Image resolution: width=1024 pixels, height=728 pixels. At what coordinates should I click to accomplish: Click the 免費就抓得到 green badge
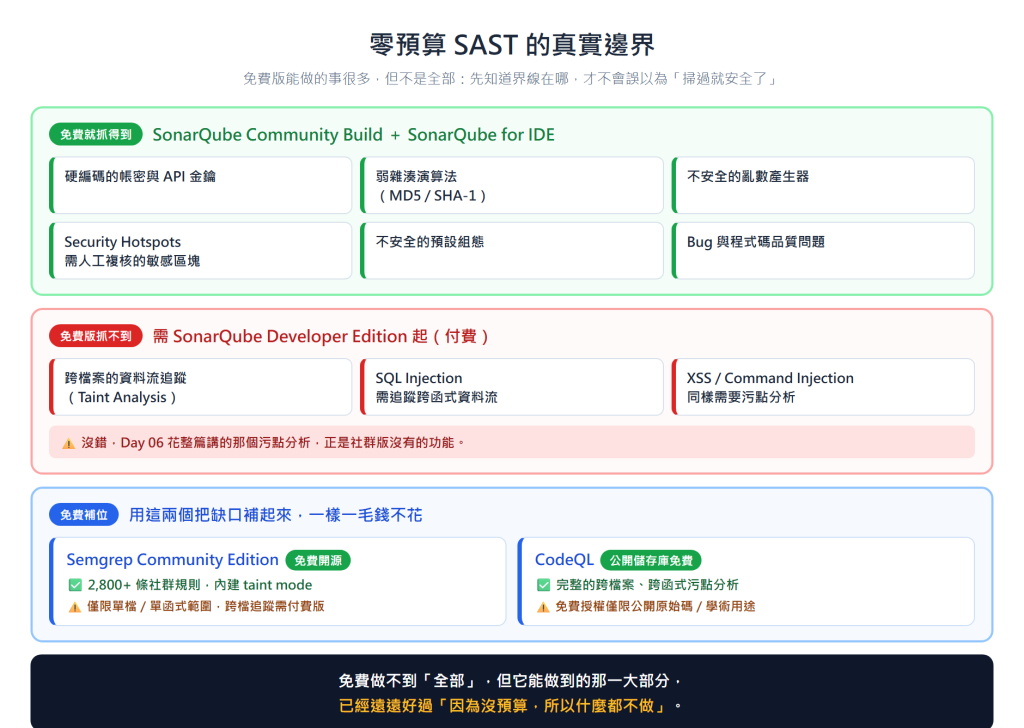pos(96,135)
